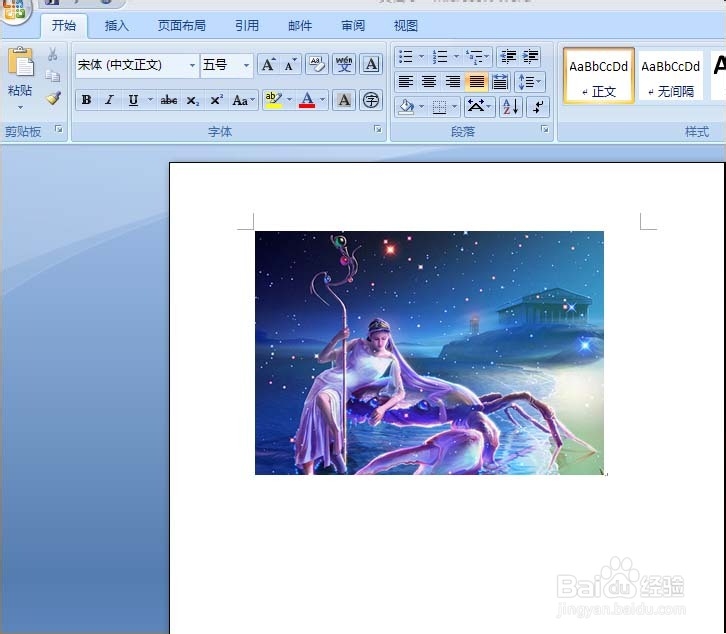Toggle Show/Hide paragraph marks
Viewport: 726px width, 634px height.
pyautogui.click(x=538, y=107)
